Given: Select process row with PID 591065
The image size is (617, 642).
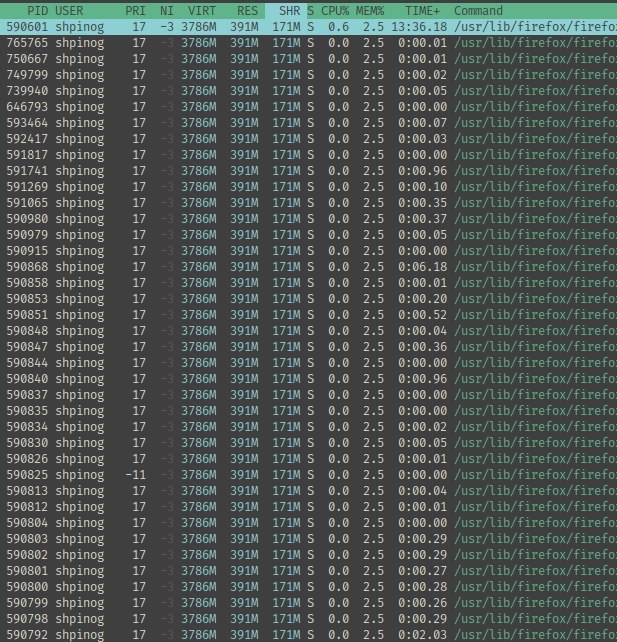Looking at the screenshot, I should (308, 203).
